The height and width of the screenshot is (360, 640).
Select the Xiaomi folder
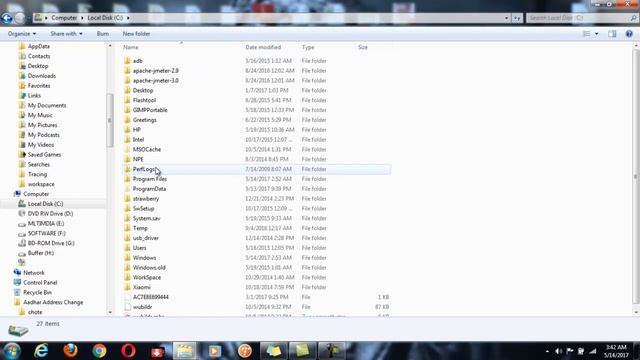141,287
